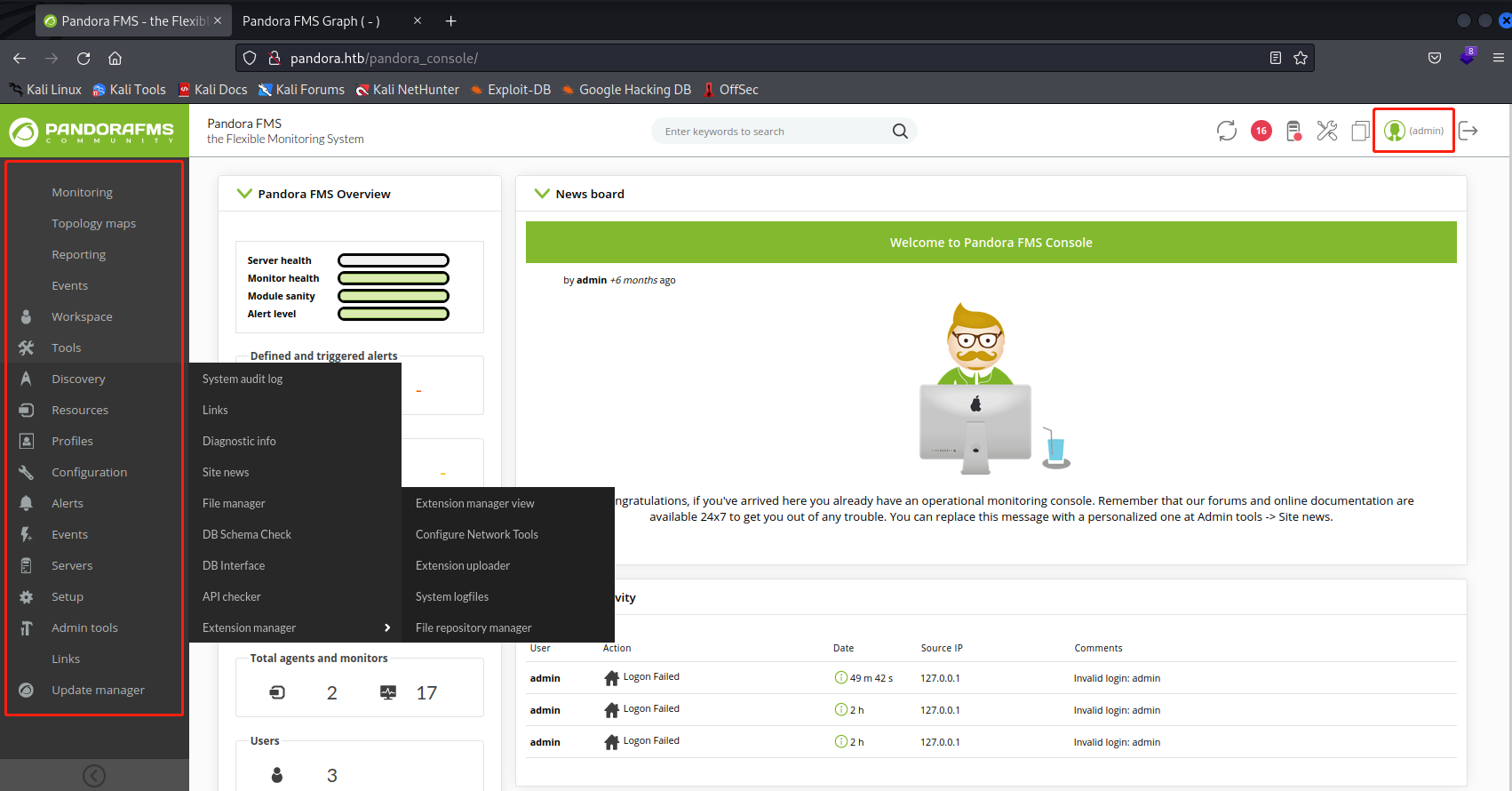The image size is (1512, 791).
Task: Click the Alerts bell sidebar icon
Action: point(27,503)
